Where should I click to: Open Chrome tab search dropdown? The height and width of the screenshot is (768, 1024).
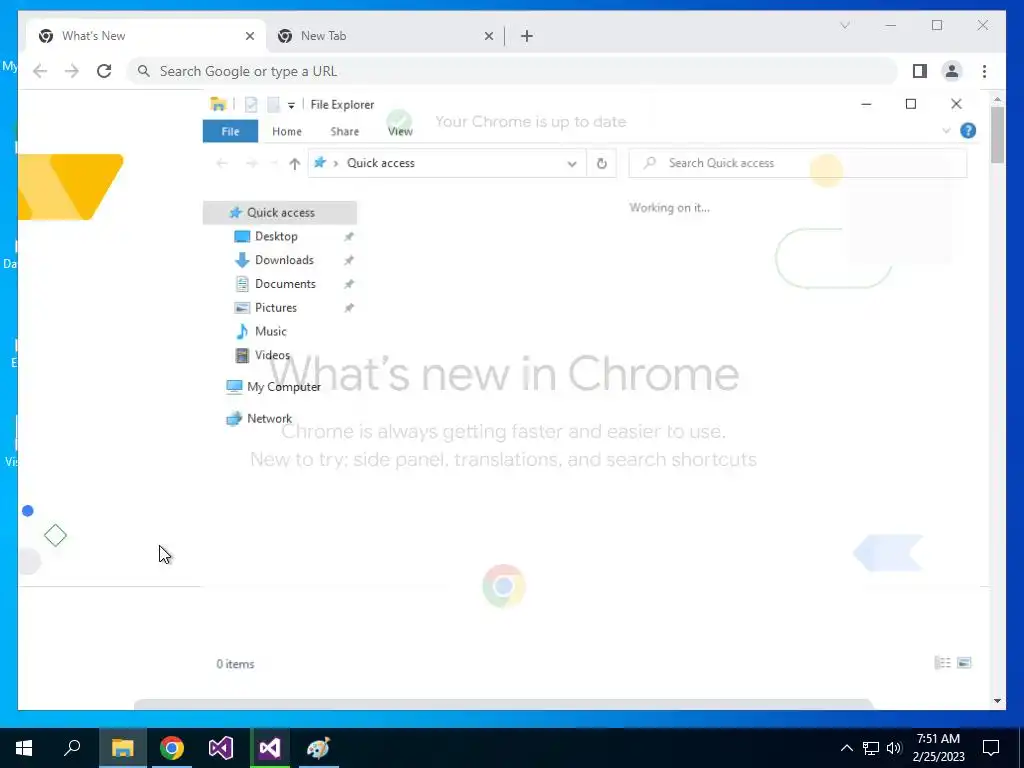(x=844, y=25)
